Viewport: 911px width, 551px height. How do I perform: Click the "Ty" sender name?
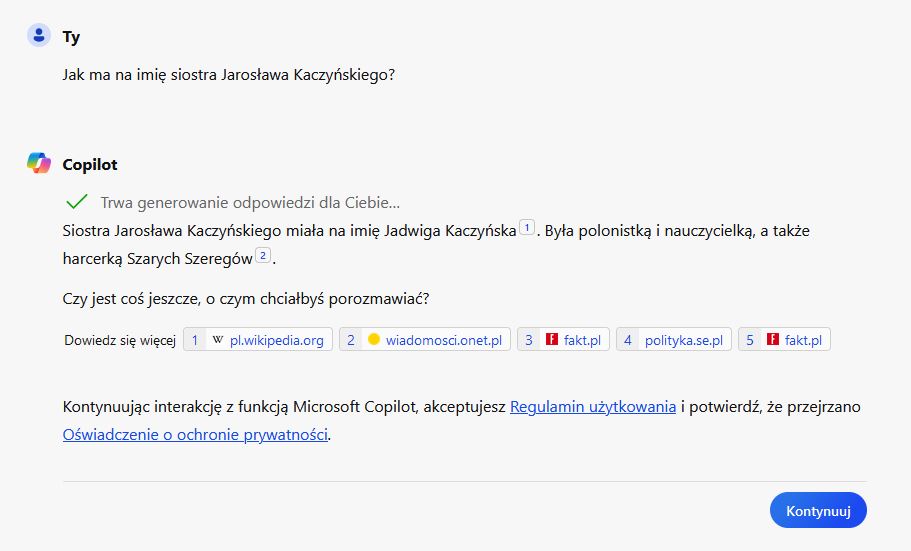tap(71, 37)
